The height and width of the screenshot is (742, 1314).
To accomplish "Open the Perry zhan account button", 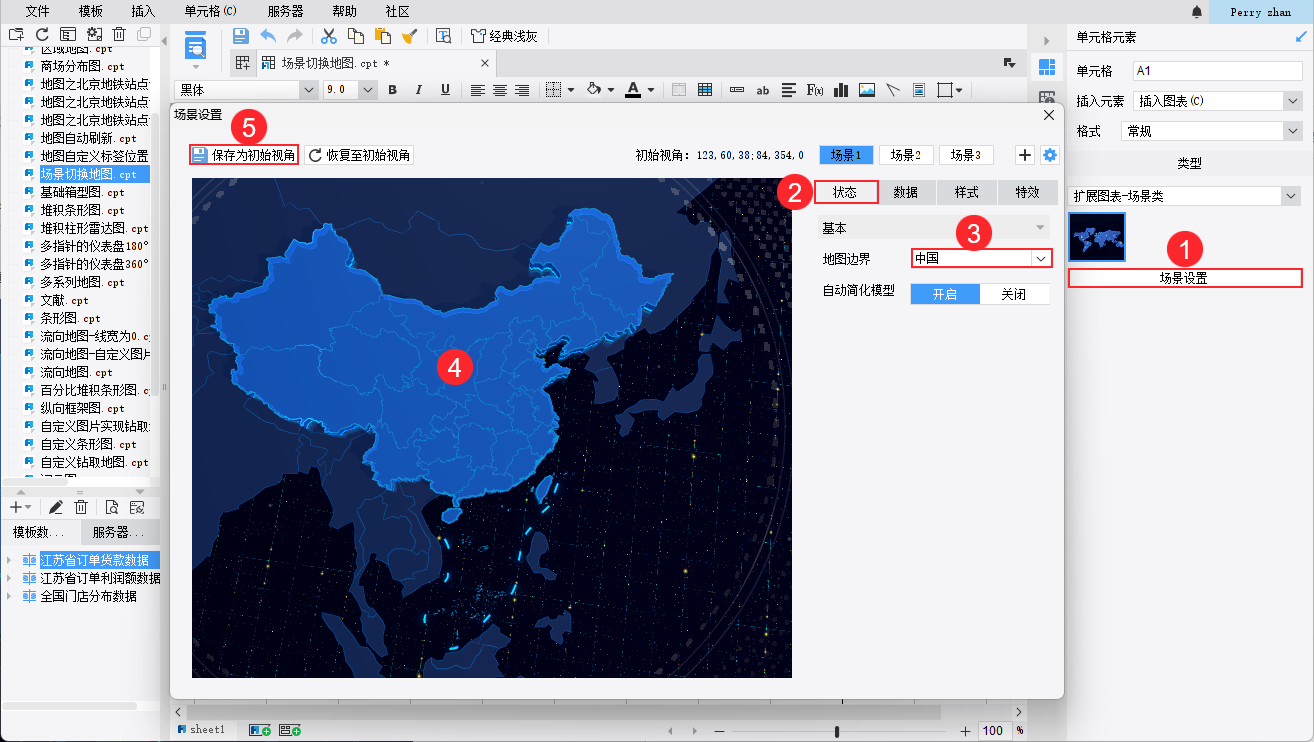I will [1260, 12].
